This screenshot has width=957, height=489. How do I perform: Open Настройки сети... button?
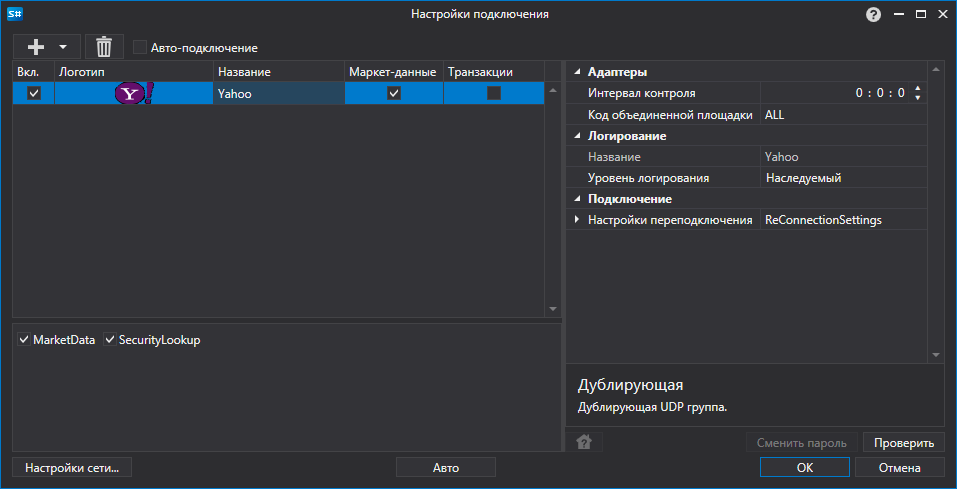click(x=72, y=468)
